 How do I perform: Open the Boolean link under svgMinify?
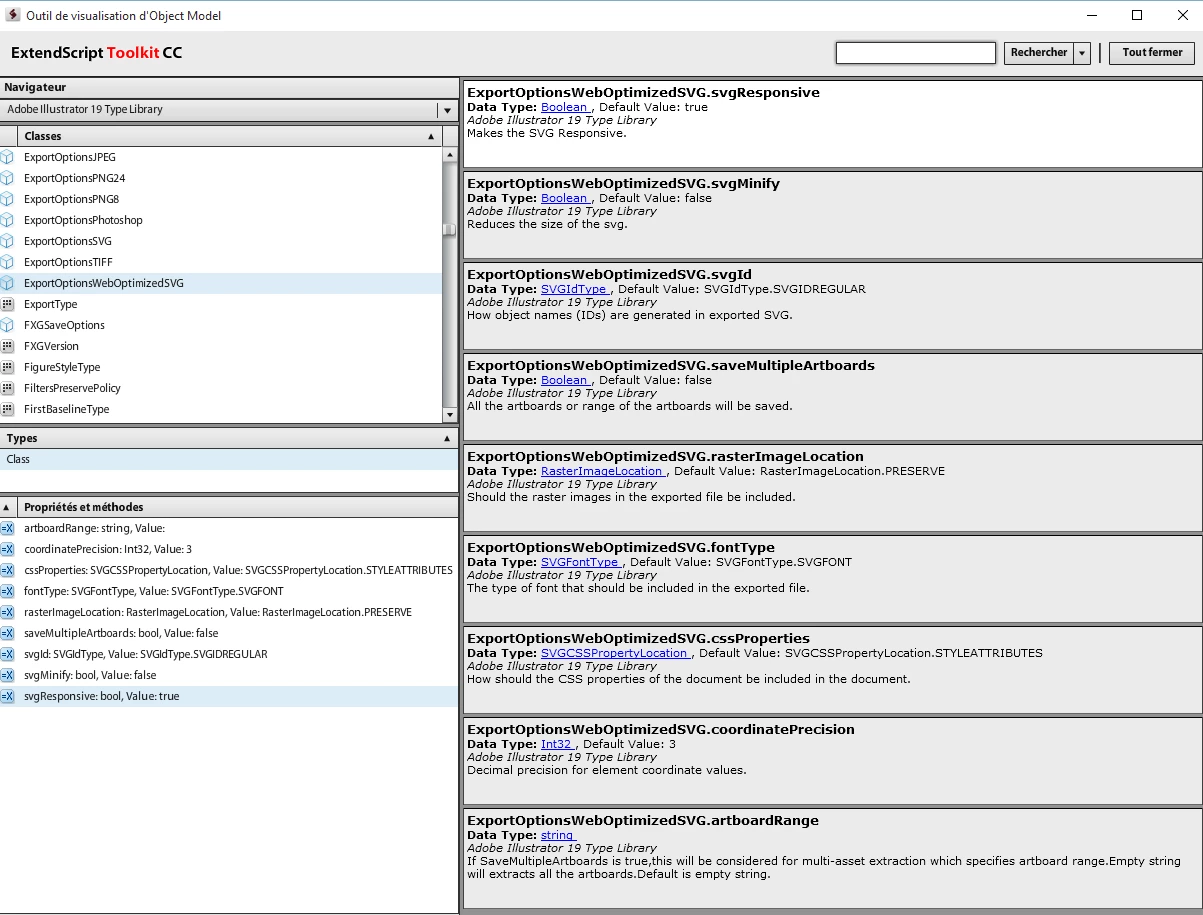click(x=565, y=198)
